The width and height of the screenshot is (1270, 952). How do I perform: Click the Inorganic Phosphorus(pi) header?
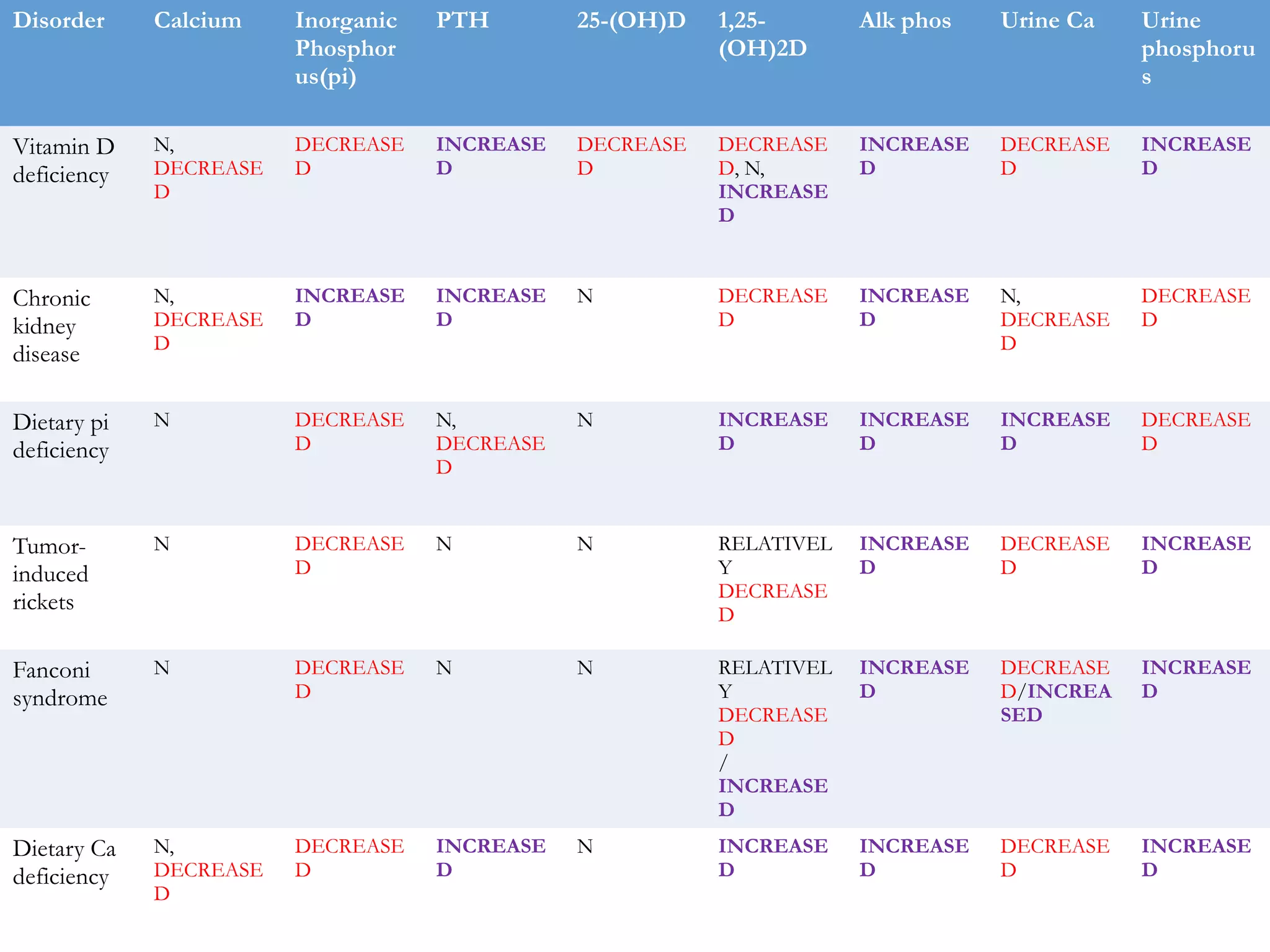coord(345,48)
